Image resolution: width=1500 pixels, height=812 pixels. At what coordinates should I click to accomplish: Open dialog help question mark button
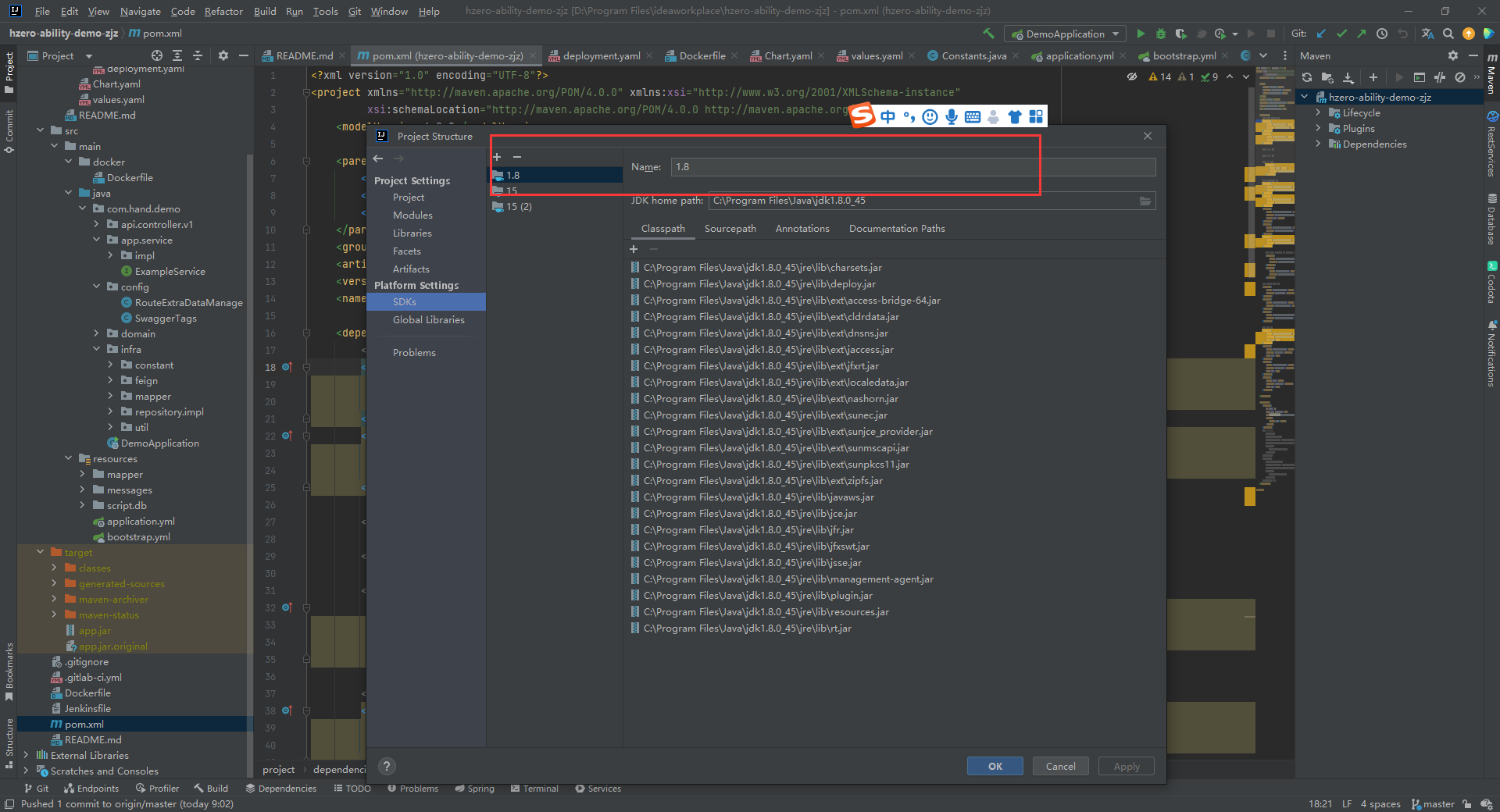[387, 767]
